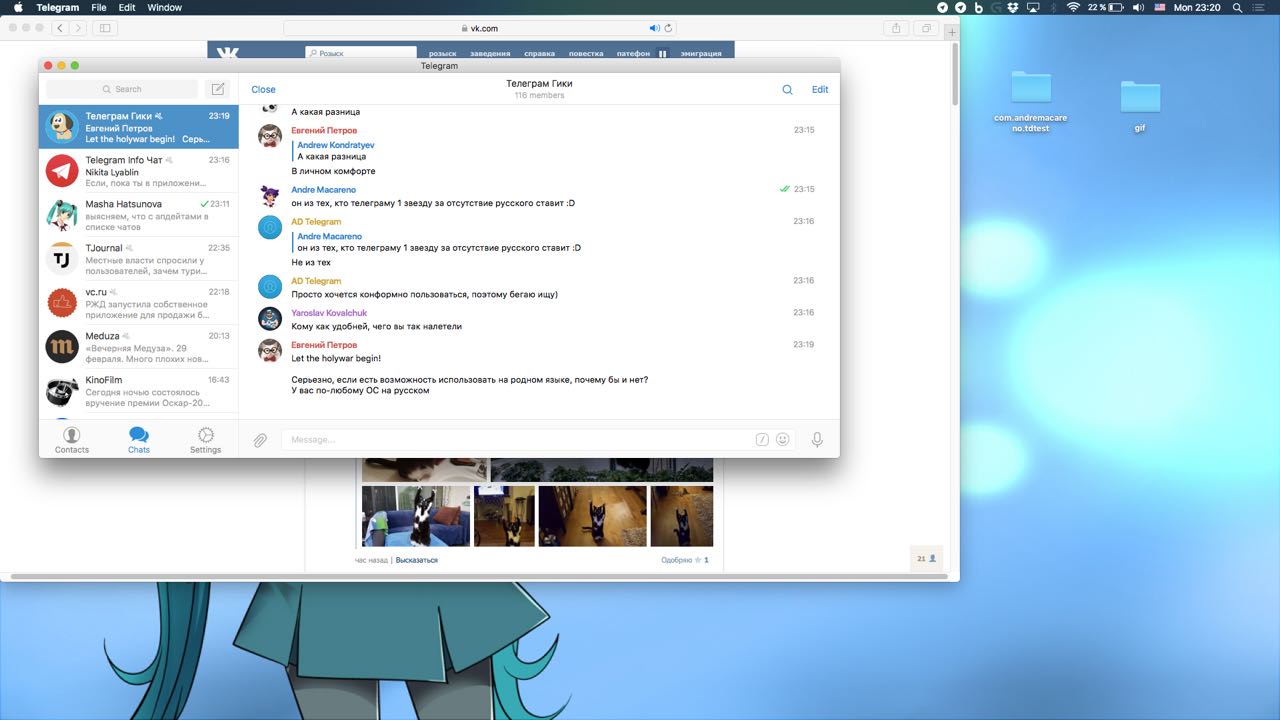Click the attach file paperclip icon
Image resolution: width=1280 pixels, height=720 pixels.
[x=260, y=440]
